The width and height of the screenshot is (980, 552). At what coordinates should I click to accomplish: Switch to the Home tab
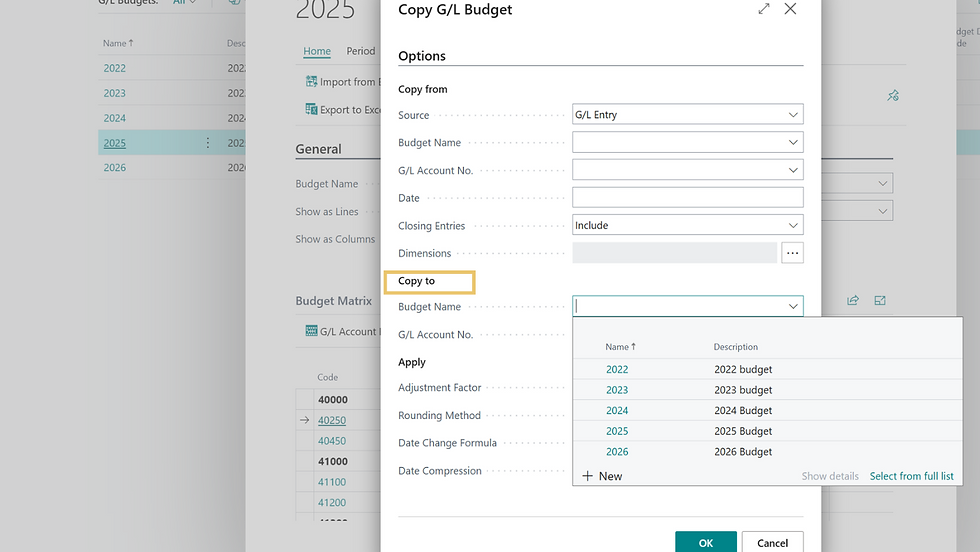[317, 51]
